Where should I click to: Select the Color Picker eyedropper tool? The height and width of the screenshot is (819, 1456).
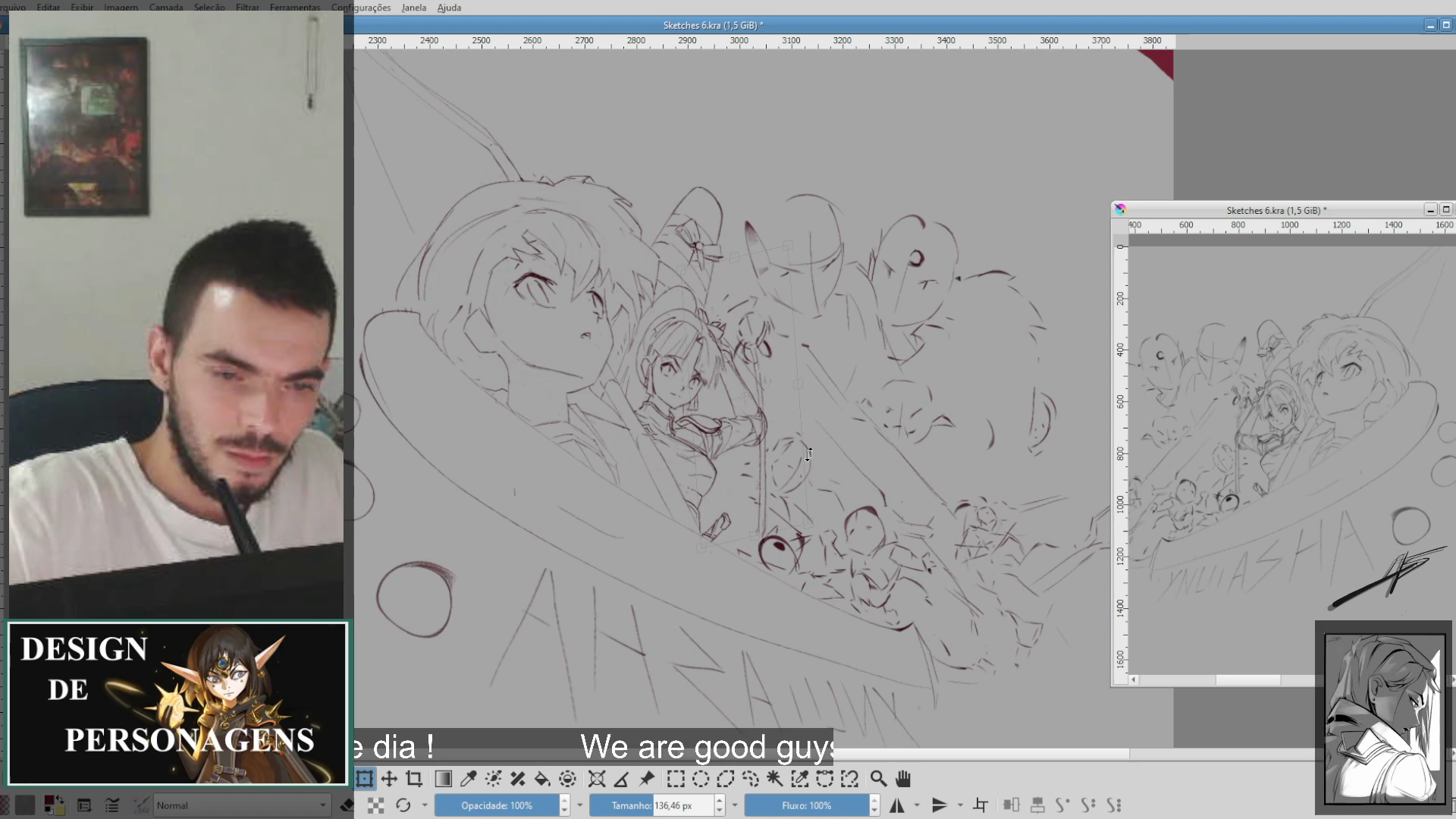[469, 779]
